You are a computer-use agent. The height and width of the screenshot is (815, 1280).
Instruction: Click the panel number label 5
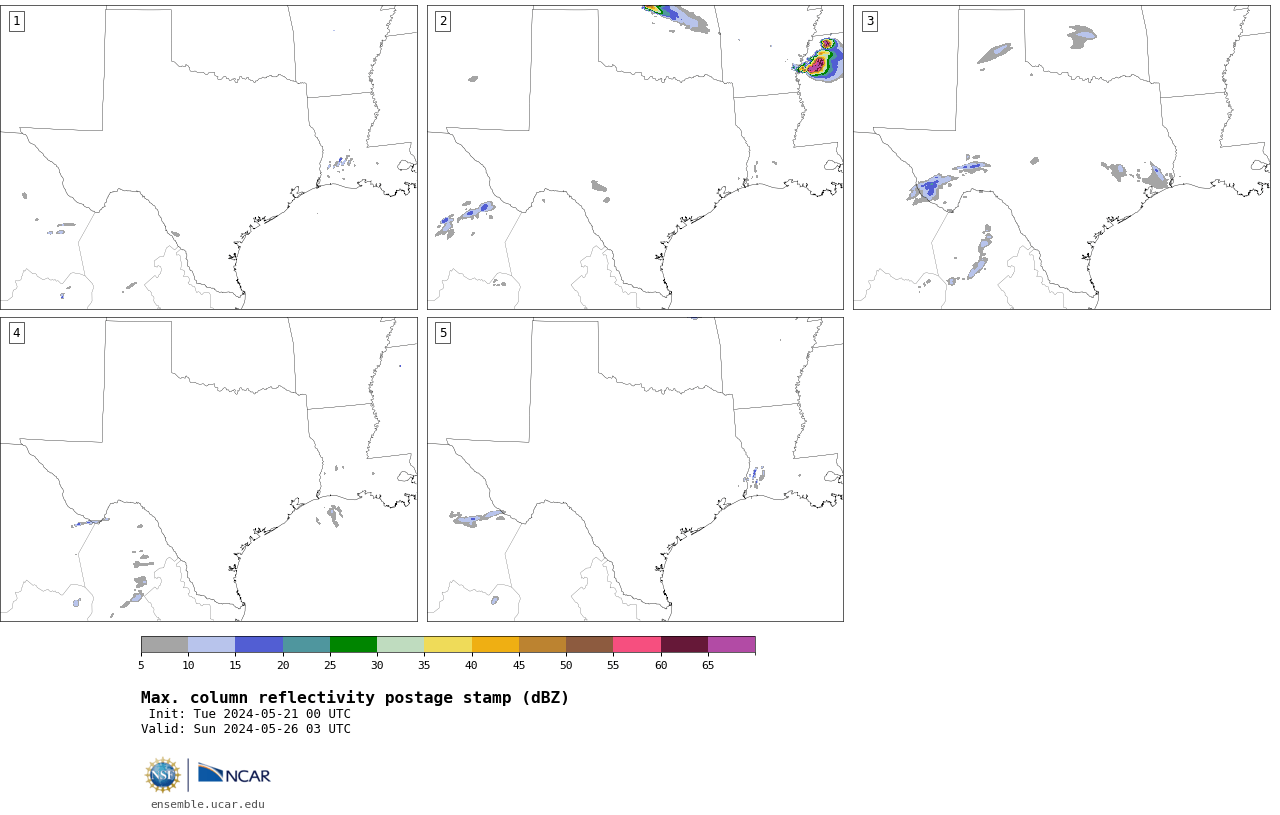click(443, 333)
